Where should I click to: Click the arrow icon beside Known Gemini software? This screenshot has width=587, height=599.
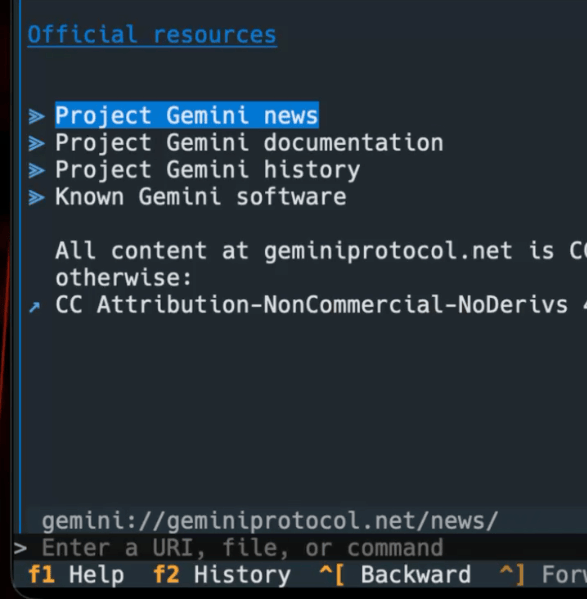coord(37,198)
